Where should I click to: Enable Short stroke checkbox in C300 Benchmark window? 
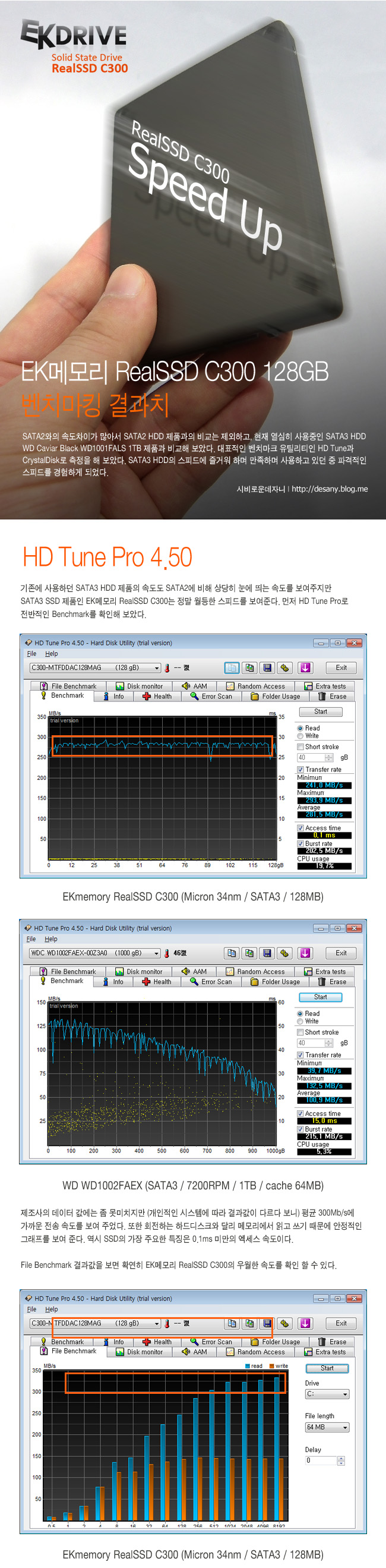pyautogui.click(x=300, y=747)
